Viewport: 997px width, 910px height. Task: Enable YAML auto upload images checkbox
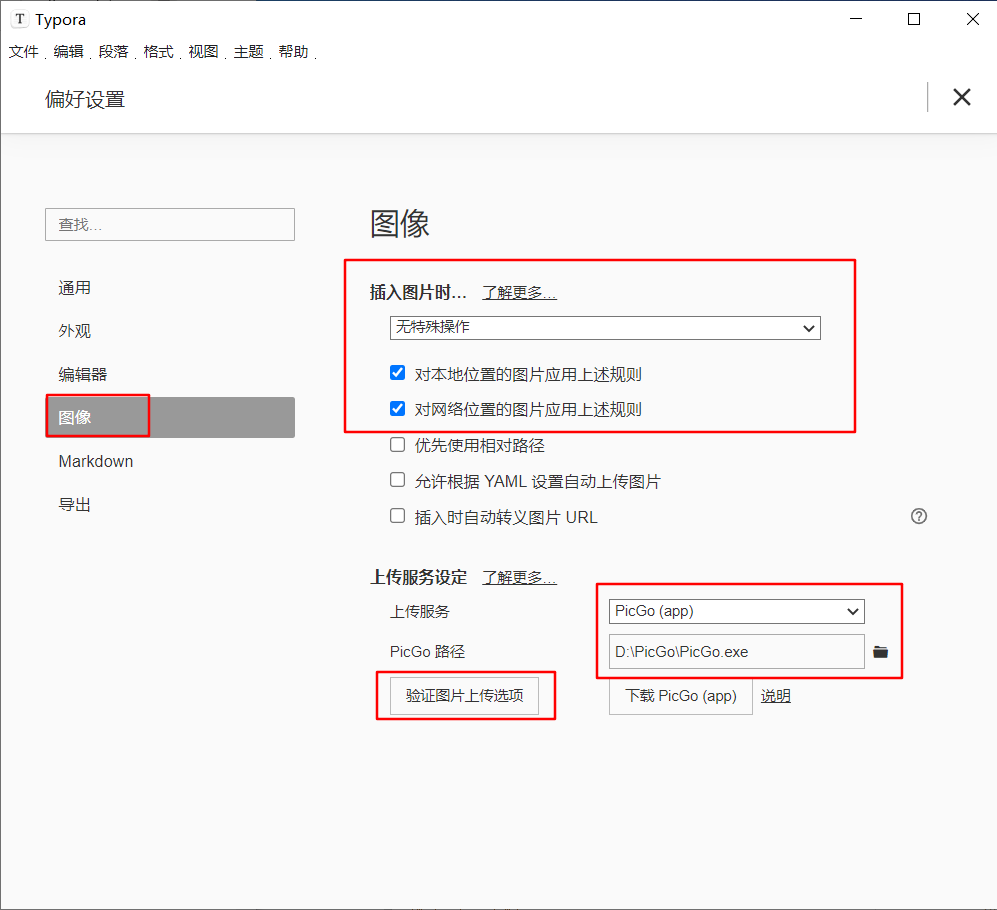397,480
